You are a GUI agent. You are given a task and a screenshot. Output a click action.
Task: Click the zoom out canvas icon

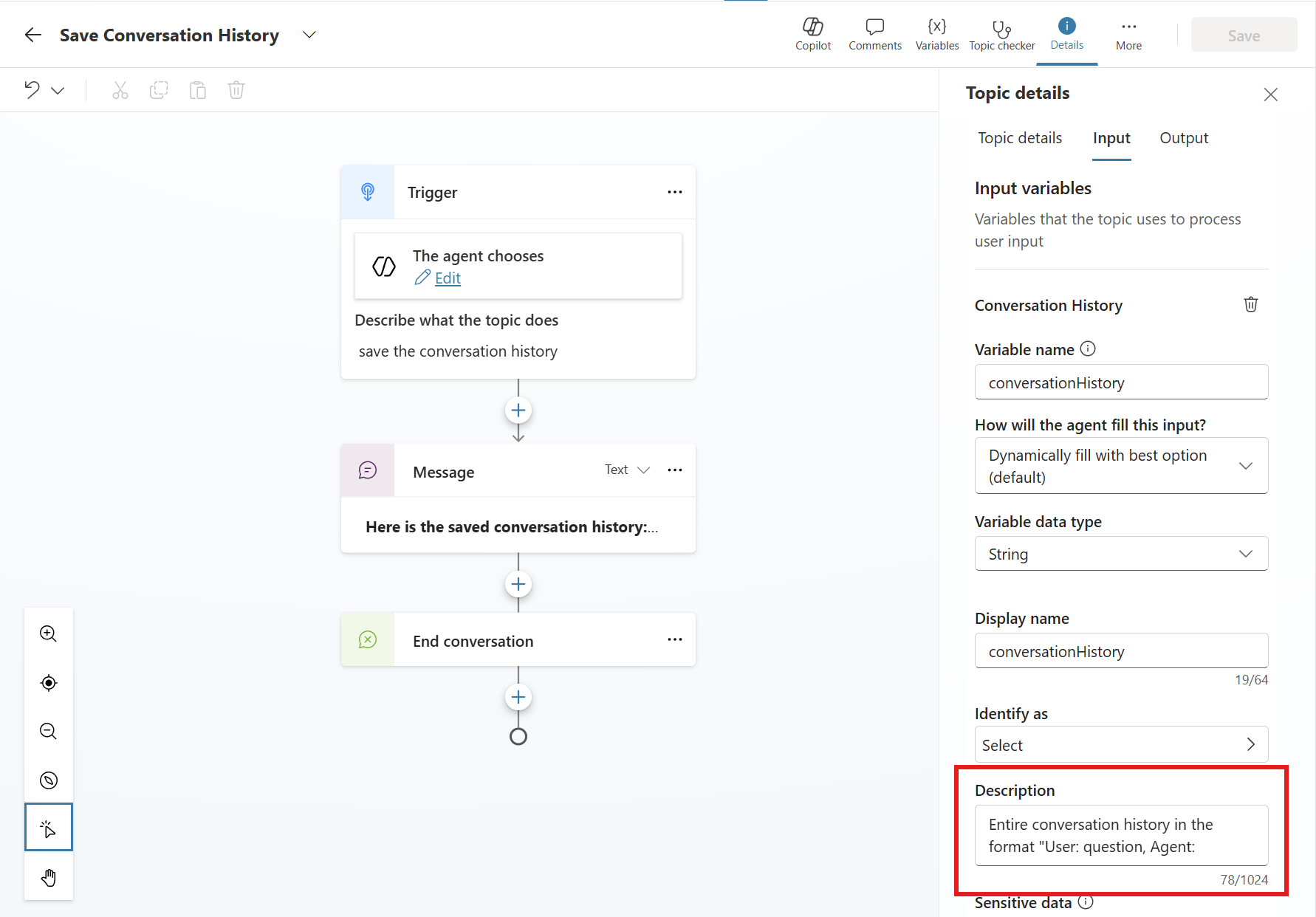(49, 731)
